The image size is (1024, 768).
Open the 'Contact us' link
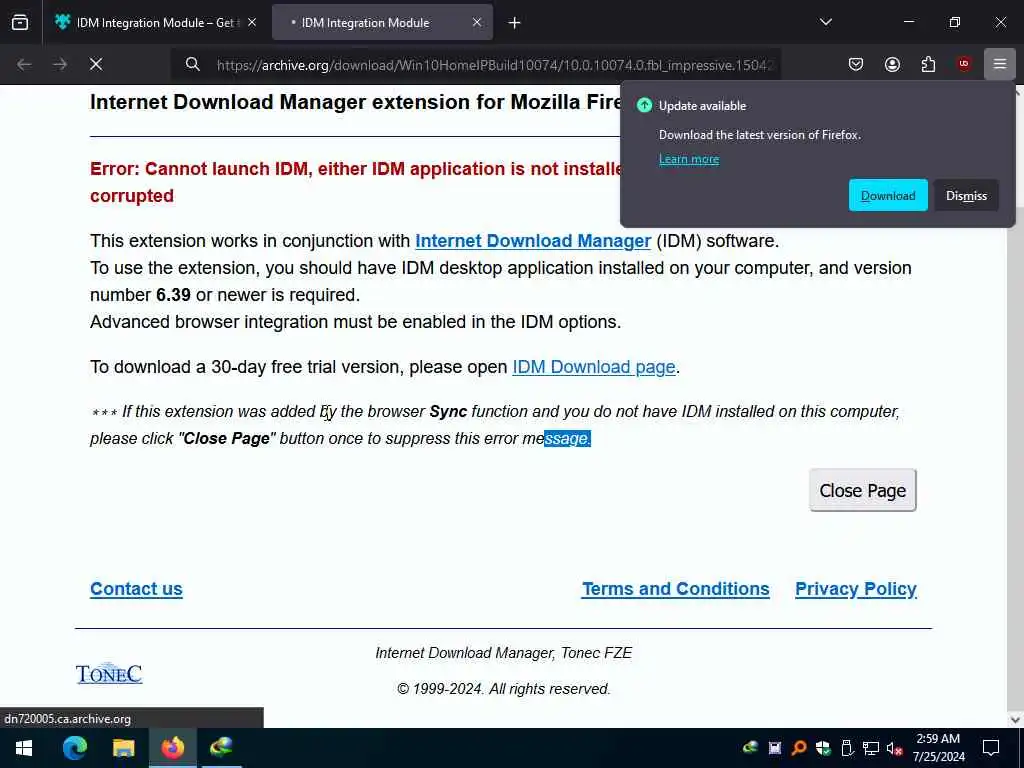coord(136,589)
